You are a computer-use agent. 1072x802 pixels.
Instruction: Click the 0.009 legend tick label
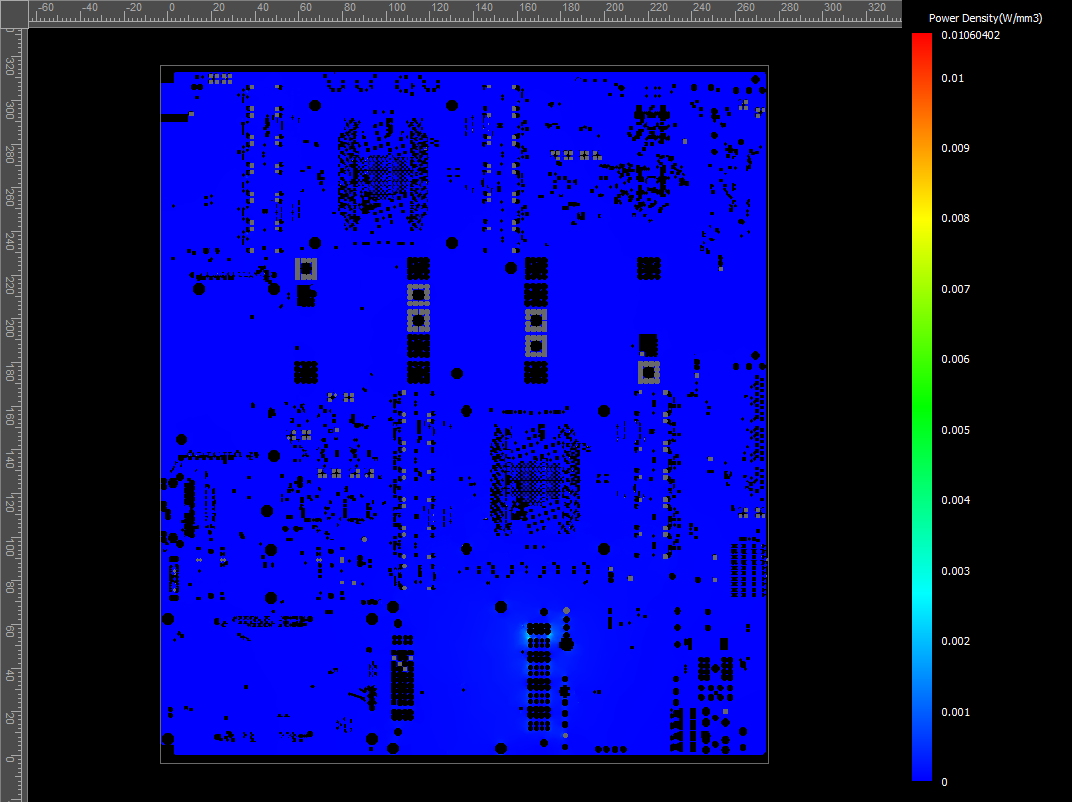pyautogui.click(x=955, y=148)
